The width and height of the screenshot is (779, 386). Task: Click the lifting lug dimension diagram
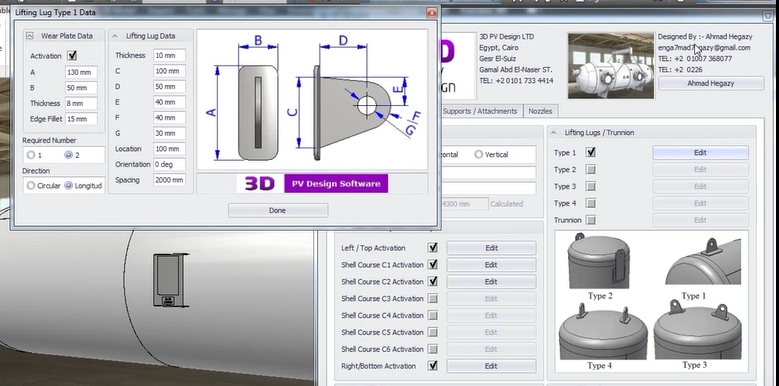point(312,99)
